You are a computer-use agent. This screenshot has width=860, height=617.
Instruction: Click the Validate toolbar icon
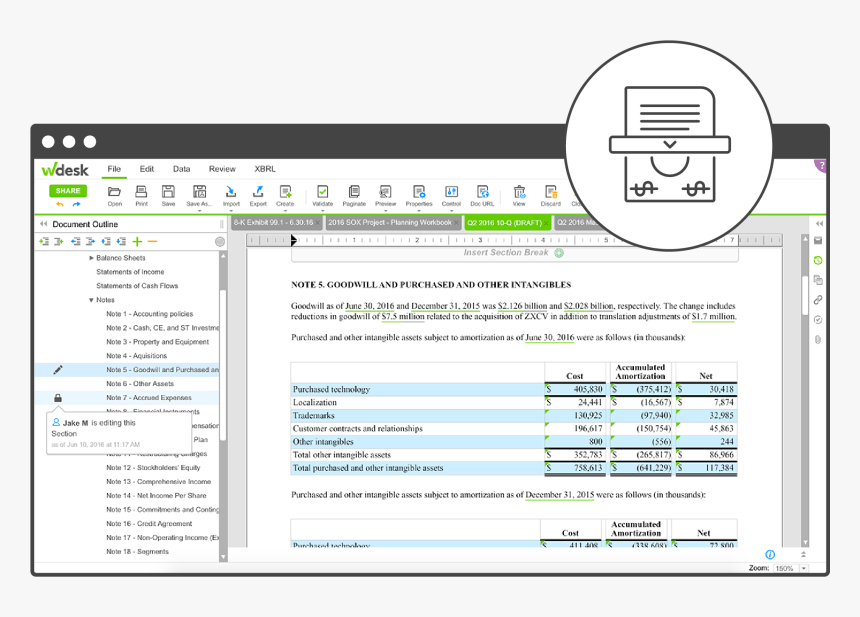[x=322, y=194]
